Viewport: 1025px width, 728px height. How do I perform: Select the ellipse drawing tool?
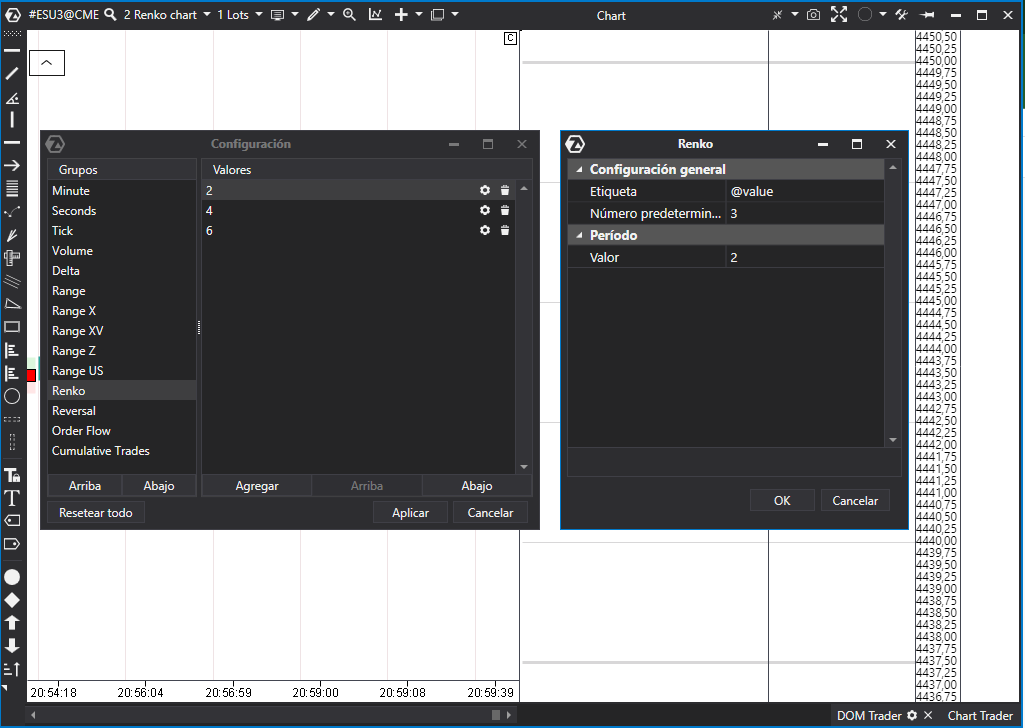pos(12,396)
